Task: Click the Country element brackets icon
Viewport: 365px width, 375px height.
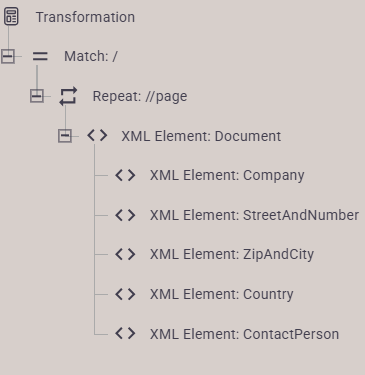Action: tap(125, 294)
